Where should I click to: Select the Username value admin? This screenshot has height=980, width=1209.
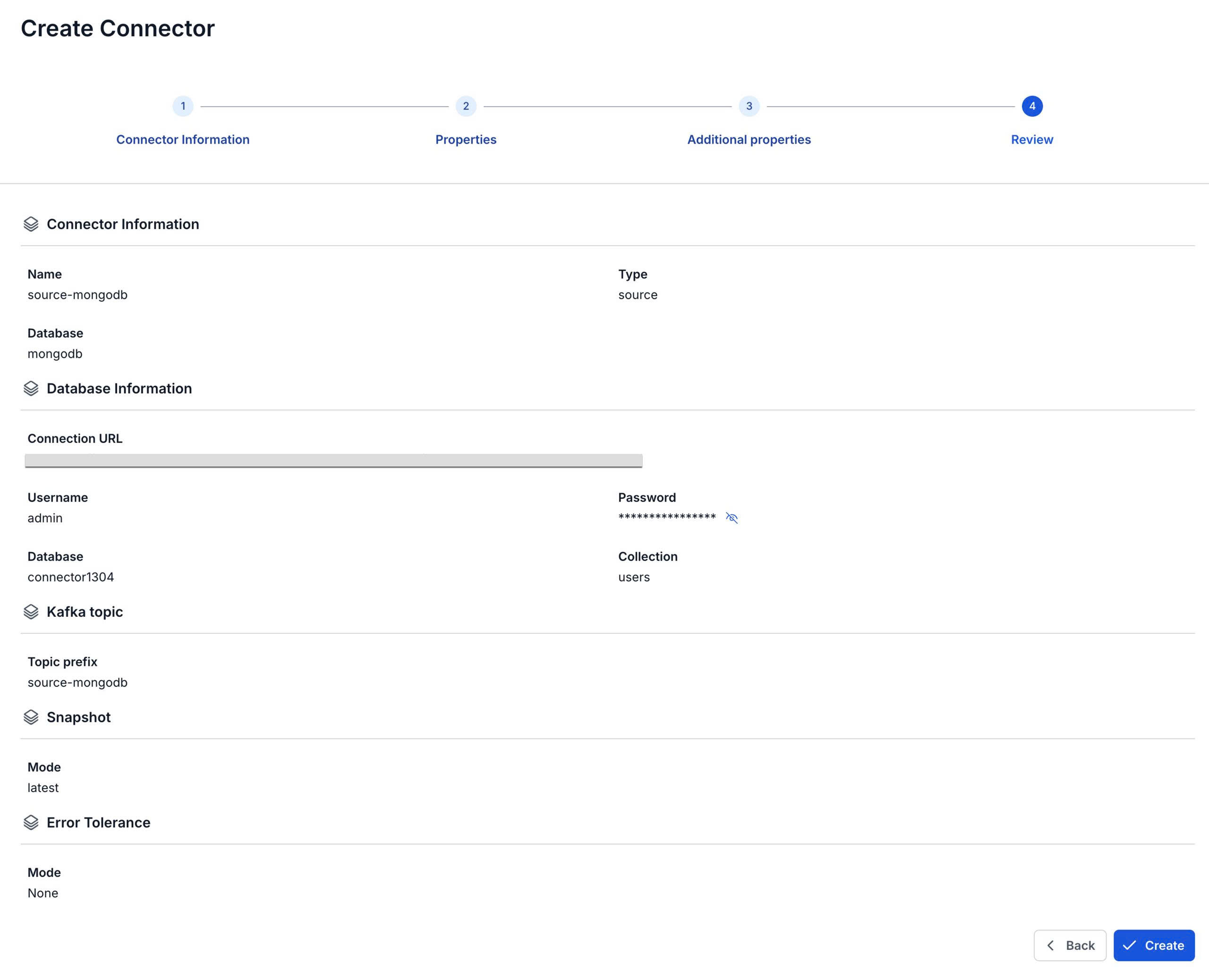coord(45,518)
